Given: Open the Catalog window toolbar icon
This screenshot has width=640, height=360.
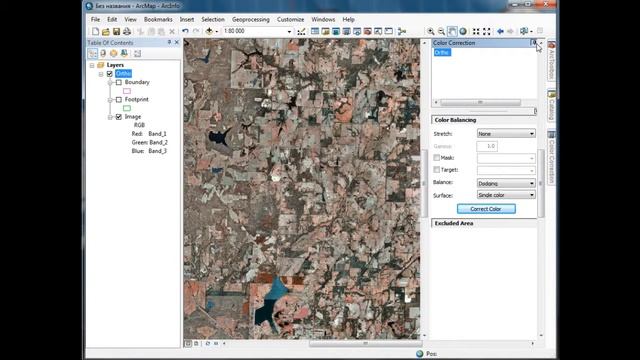Looking at the screenshot, I should coord(325,31).
